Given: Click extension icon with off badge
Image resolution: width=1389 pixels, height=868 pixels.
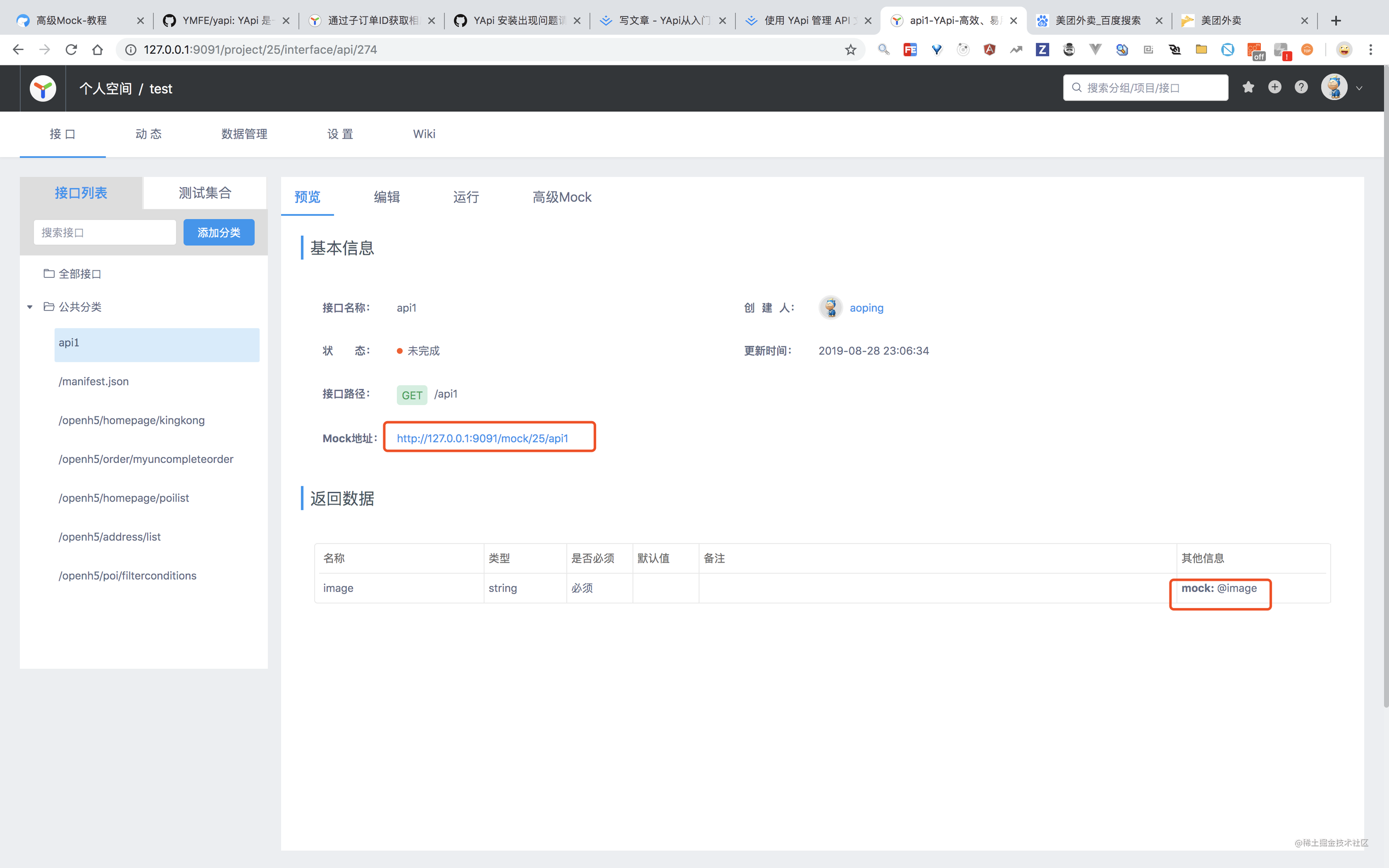Looking at the screenshot, I should (x=1255, y=51).
